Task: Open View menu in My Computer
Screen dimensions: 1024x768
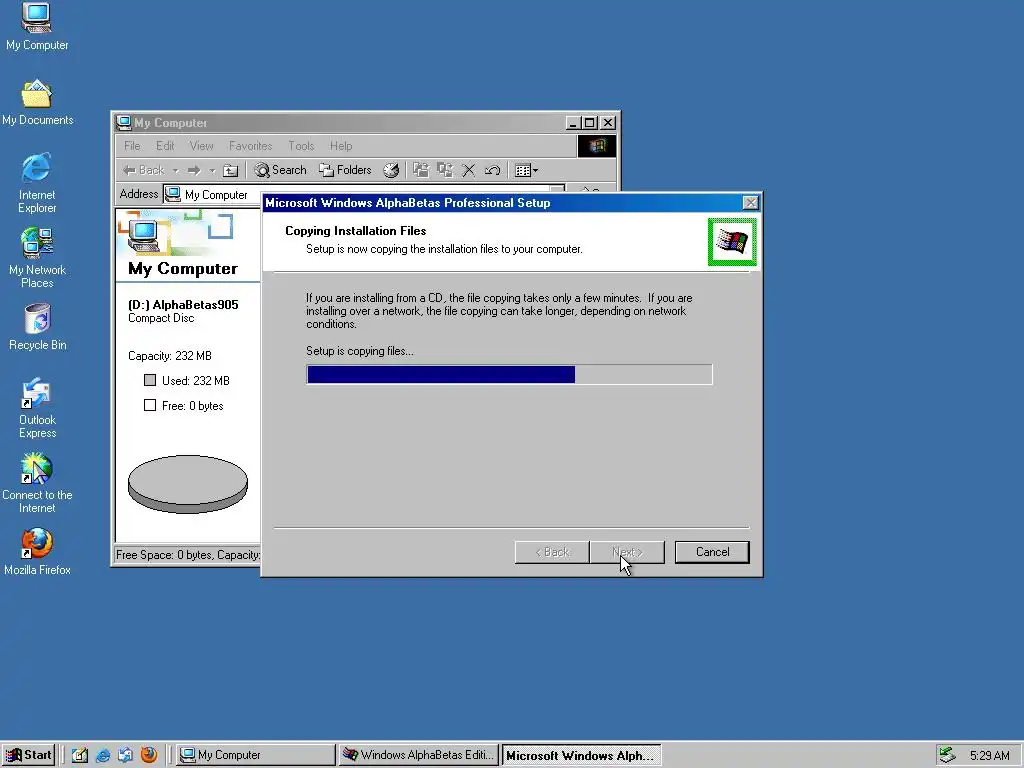Action: 201,146
